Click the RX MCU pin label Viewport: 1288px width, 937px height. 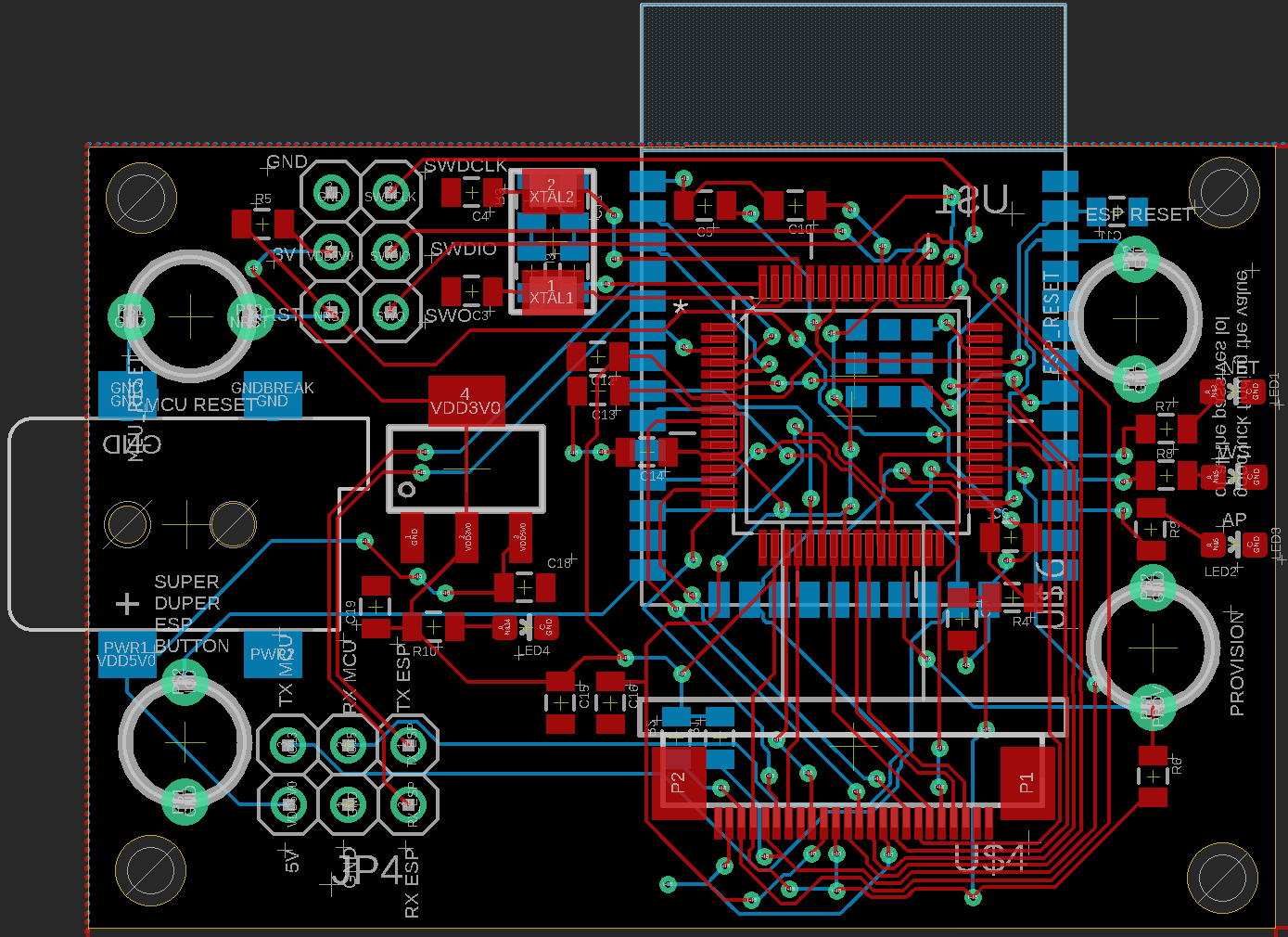350,676
